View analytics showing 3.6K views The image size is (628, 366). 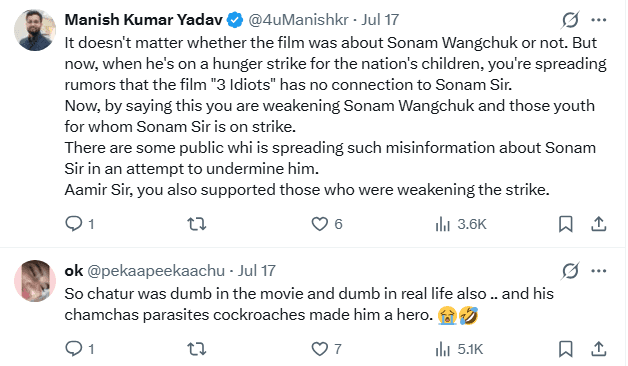(461, 224)
